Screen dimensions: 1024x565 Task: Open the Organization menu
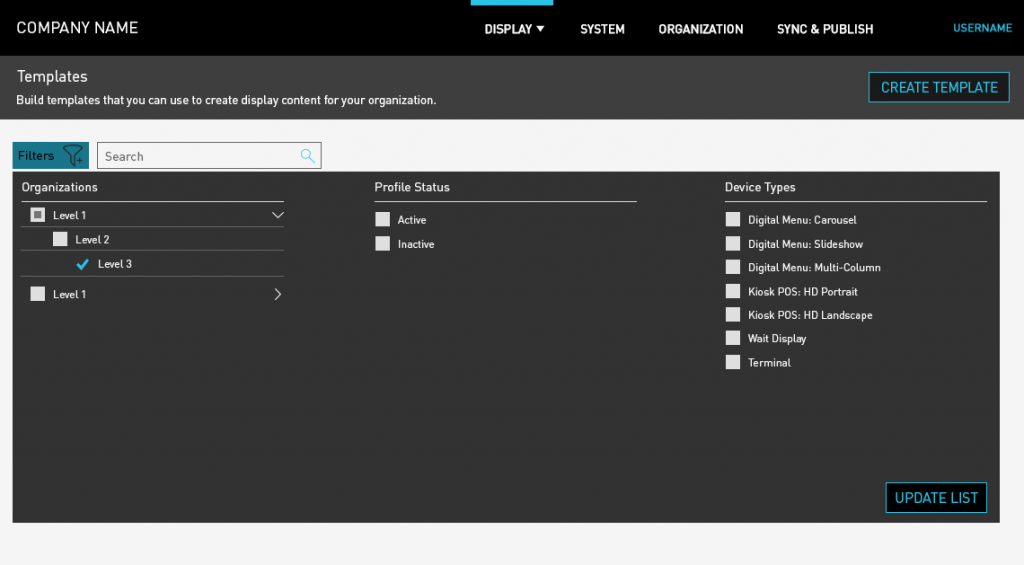coord(700,29)
